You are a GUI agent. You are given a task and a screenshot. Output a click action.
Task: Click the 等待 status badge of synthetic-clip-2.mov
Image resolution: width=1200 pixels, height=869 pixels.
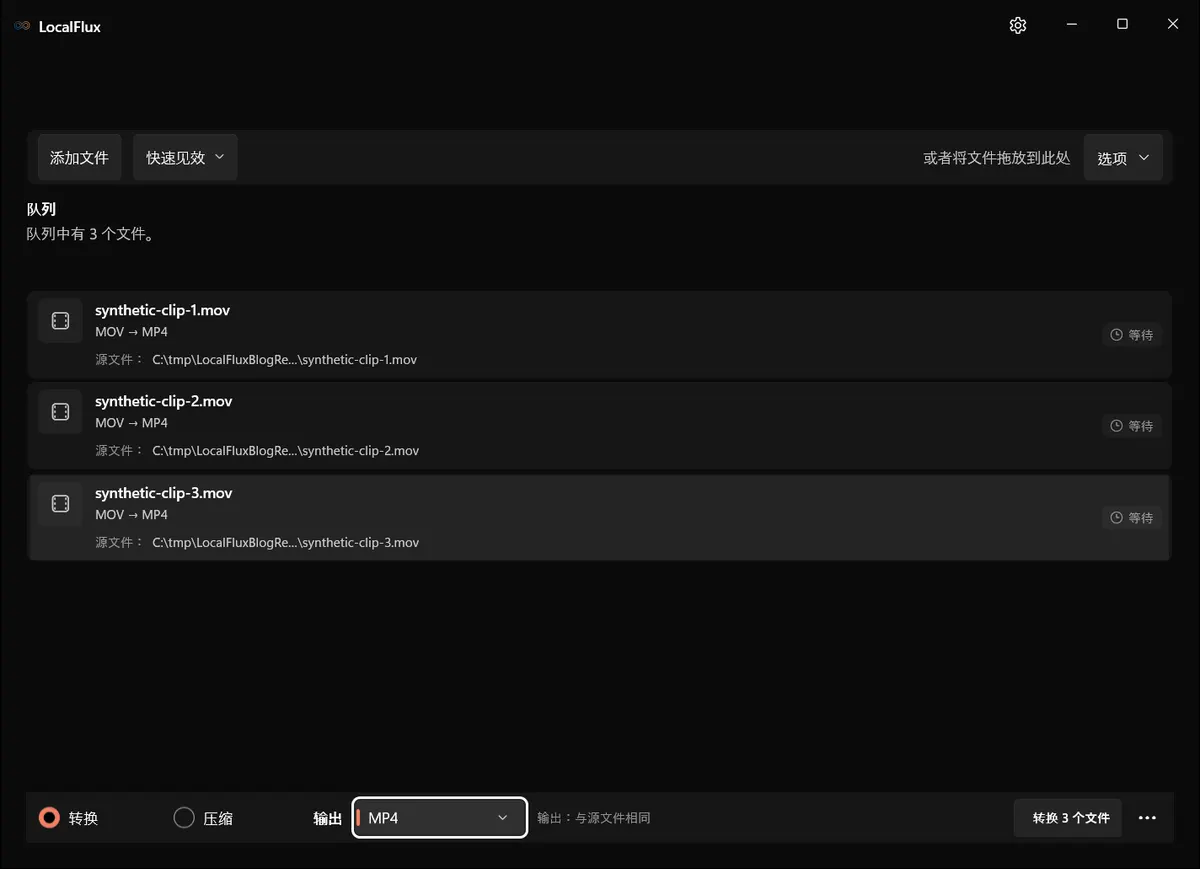tap(1132, 426)
